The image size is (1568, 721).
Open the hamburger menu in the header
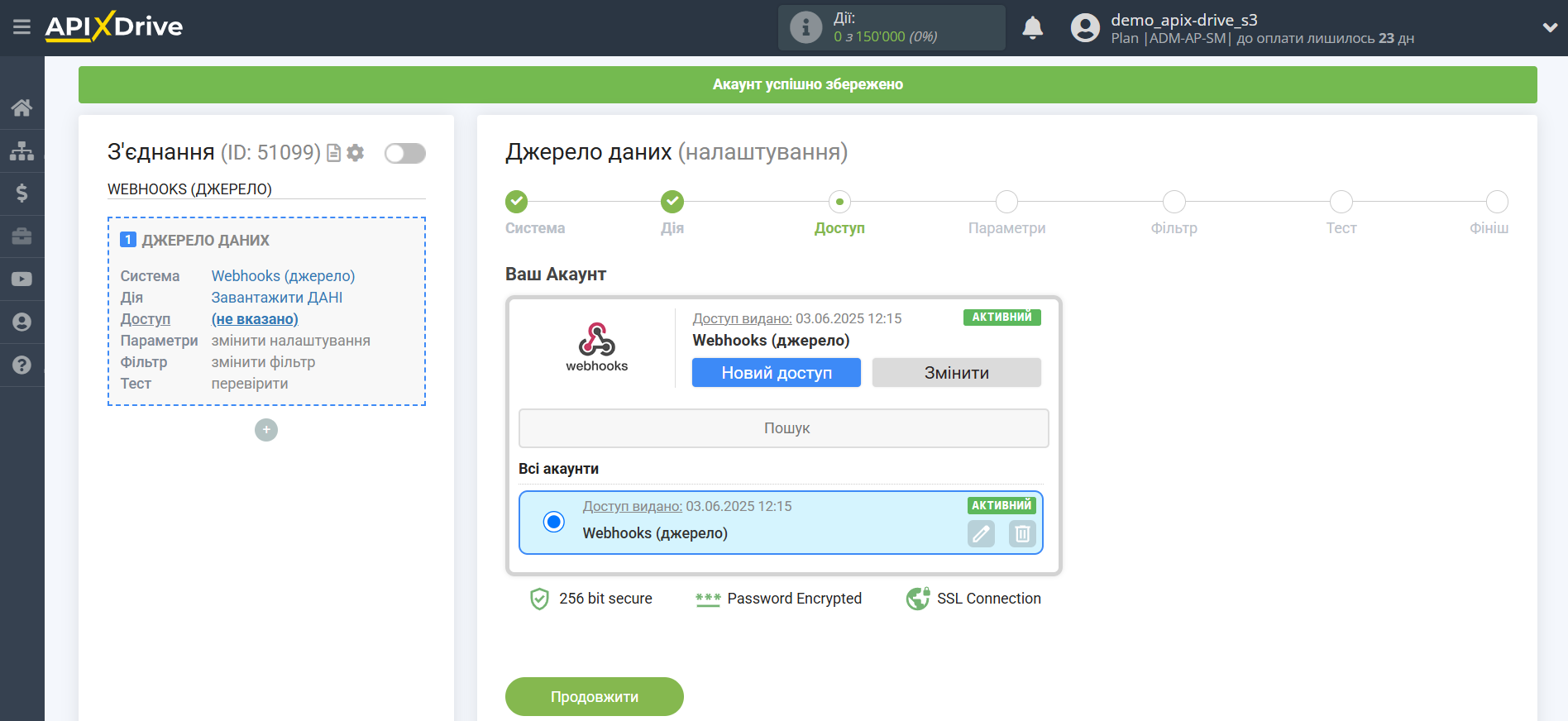pos(22,27)
